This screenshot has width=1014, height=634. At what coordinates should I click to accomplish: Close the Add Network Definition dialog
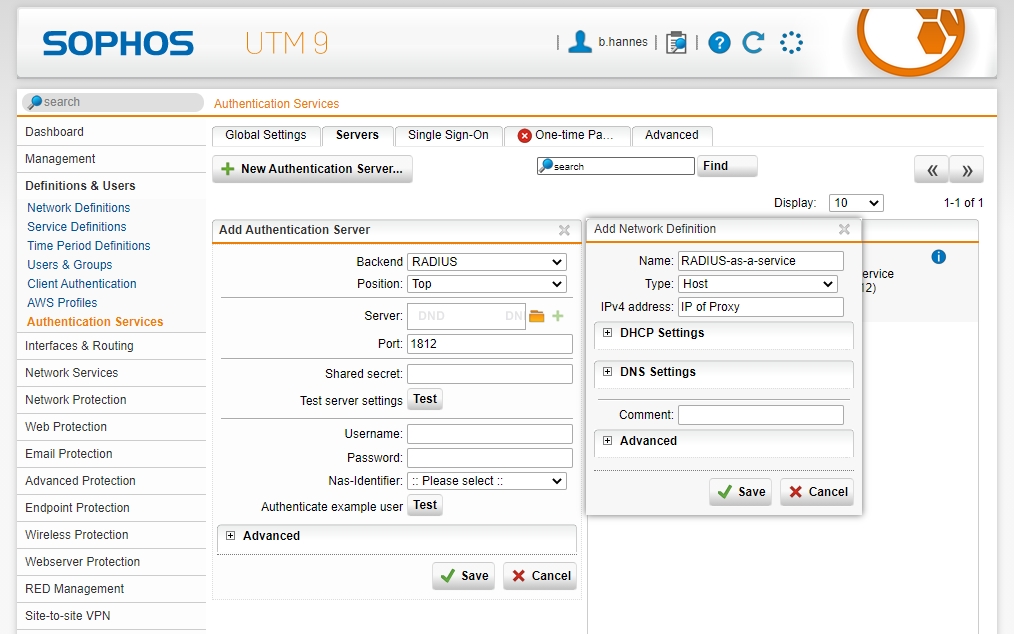click(x=844, y=229)
